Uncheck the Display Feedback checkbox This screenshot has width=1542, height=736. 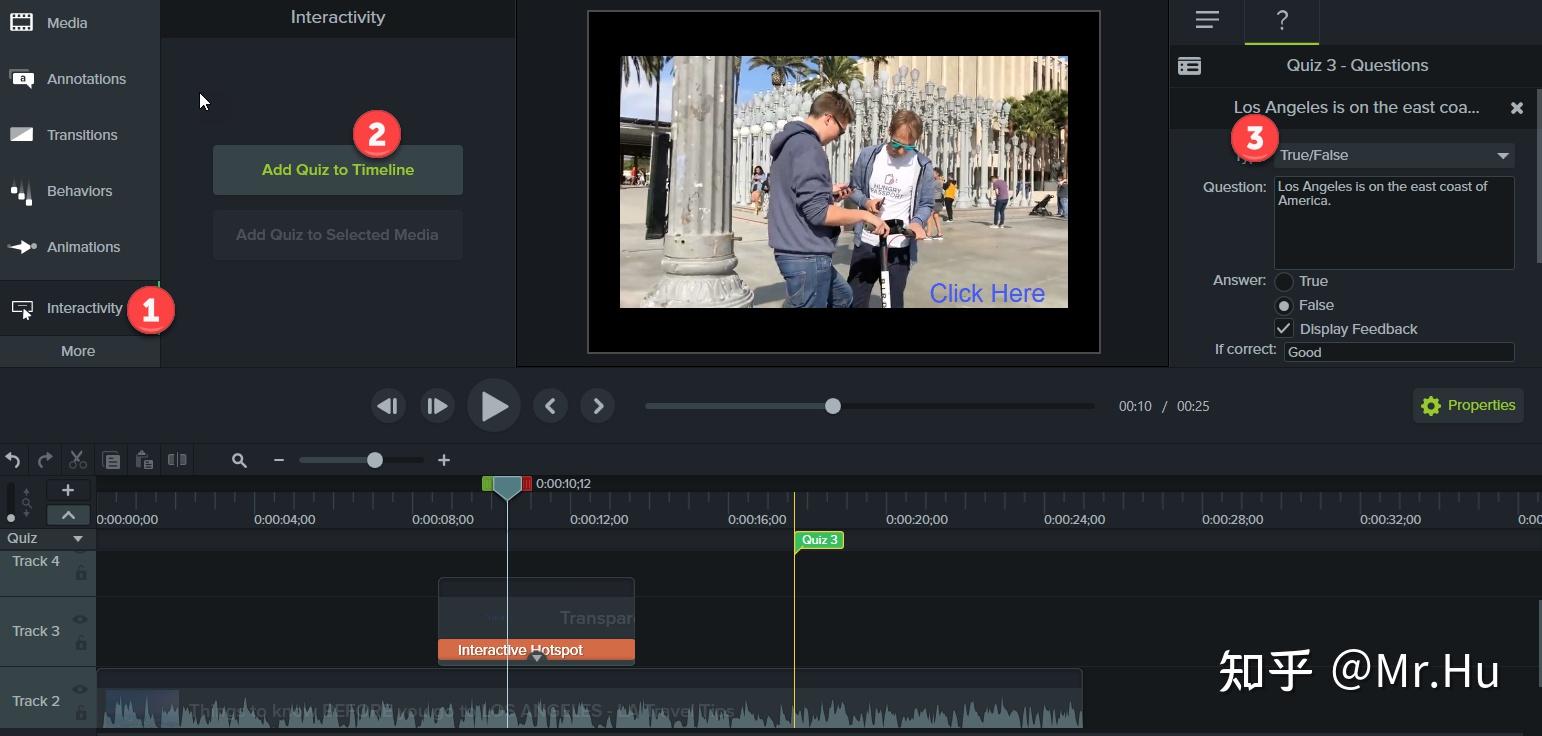1284,329
